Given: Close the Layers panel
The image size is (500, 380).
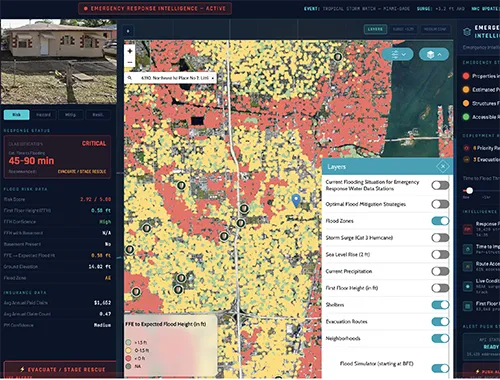Looking at the screenshot, I should (x=443, y=166).
